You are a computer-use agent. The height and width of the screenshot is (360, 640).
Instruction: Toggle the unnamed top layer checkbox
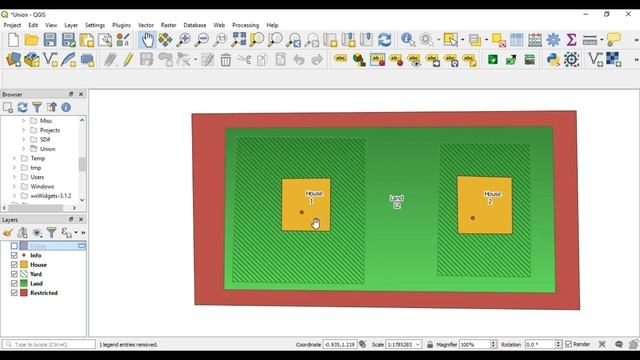(x=14, y=246)
